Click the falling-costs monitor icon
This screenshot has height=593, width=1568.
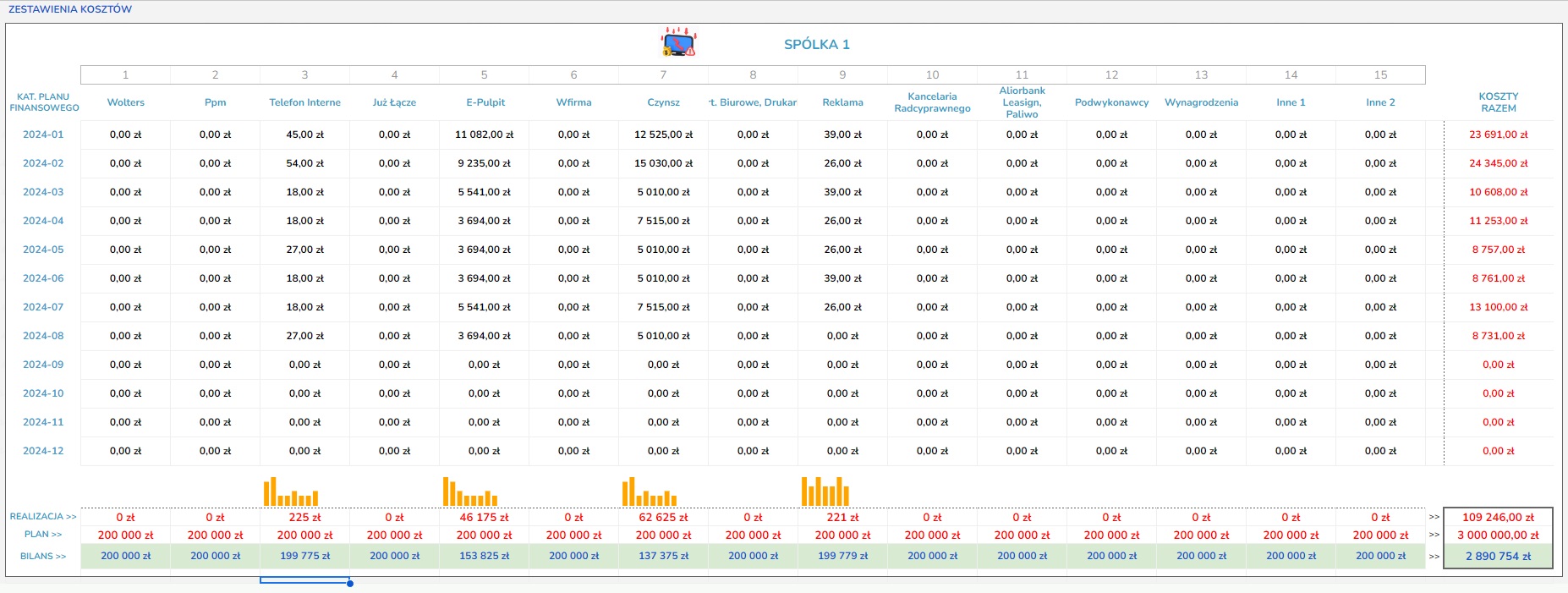678,42
